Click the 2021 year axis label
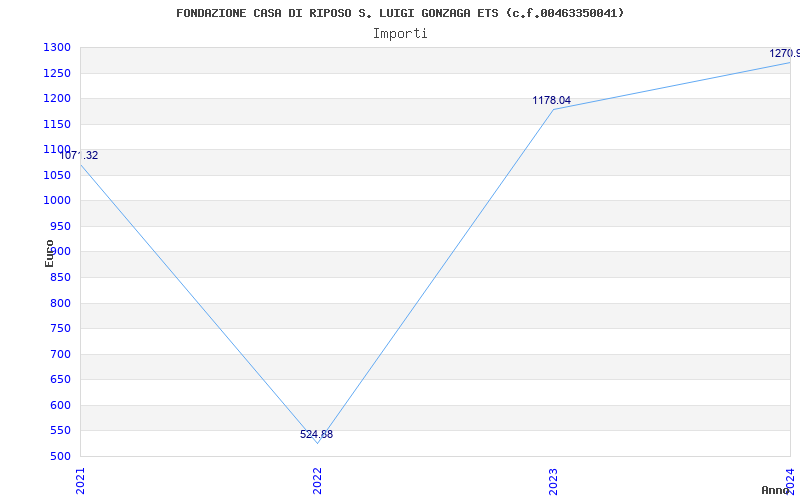Viewport: 800px width, 500px height. click(81, 481)
